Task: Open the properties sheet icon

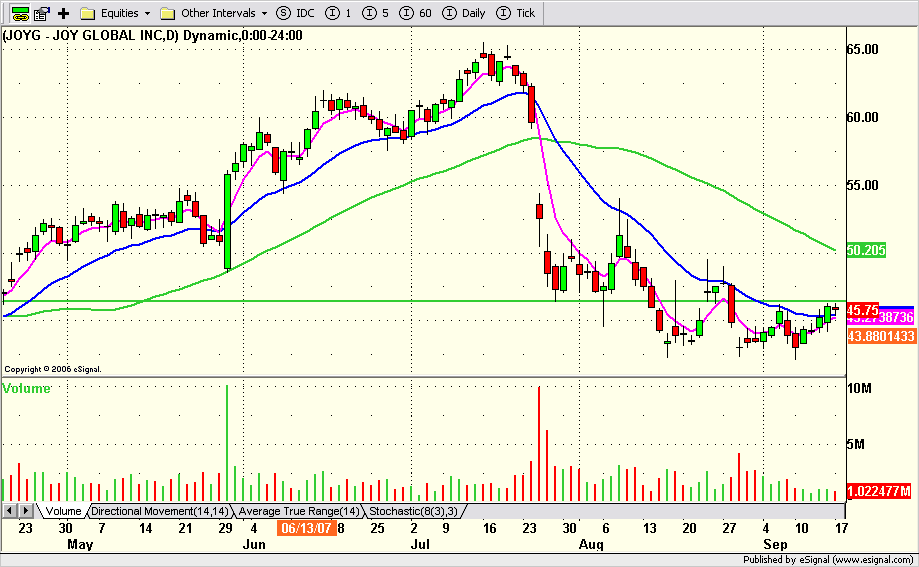Action: (42, 13)
